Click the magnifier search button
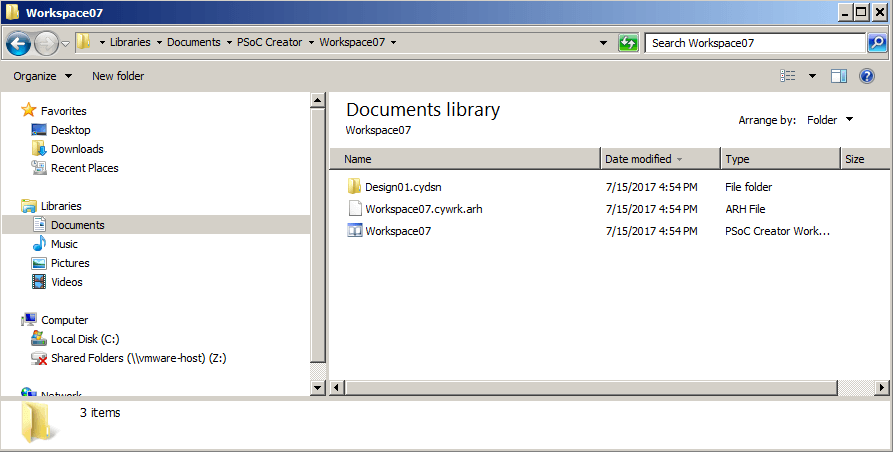The height and width of the screenshot is (452, 893). pyautogui.click(x=877, y=43)
